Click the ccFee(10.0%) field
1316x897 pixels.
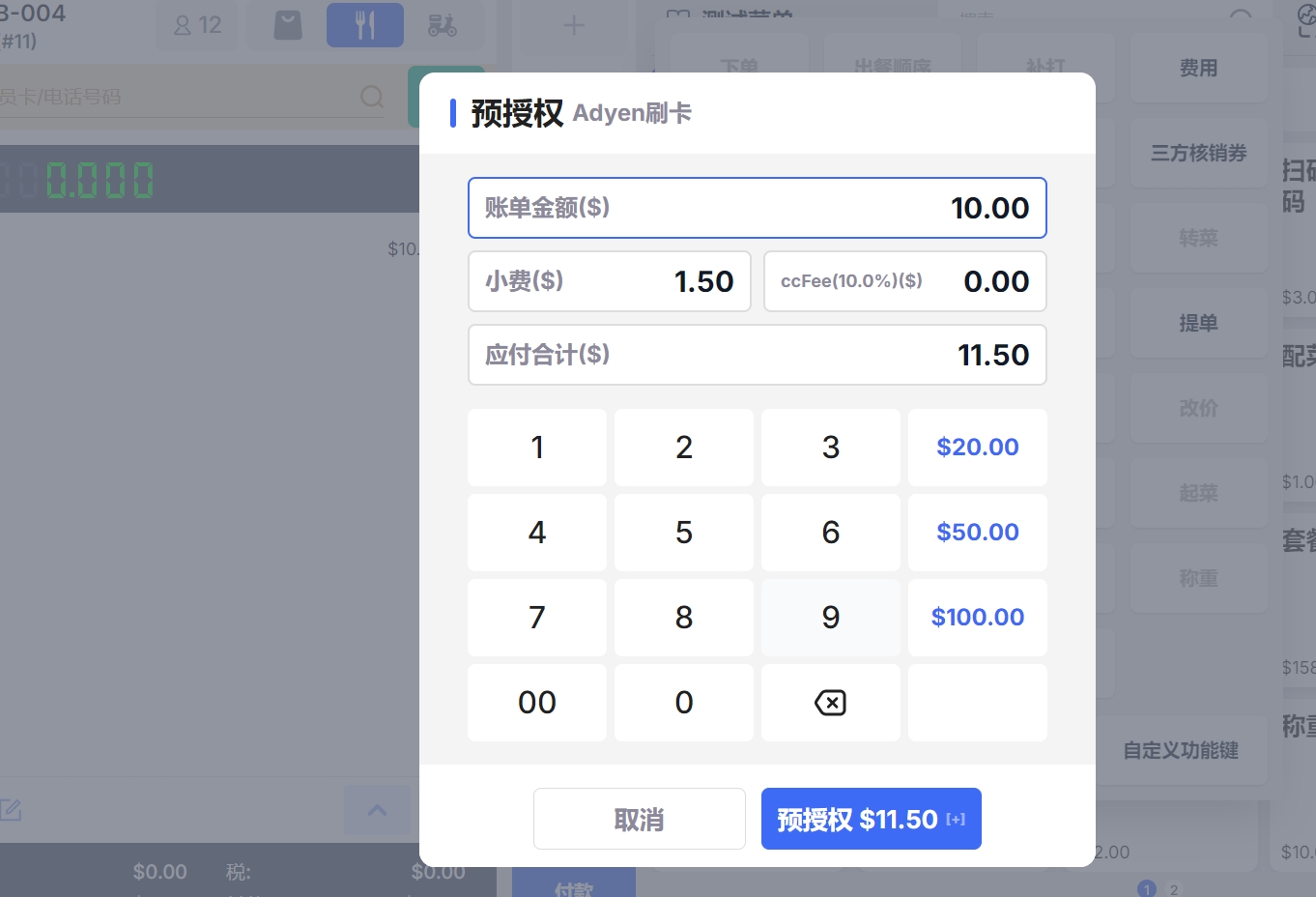pyautogui.click(x=904, y=281)
